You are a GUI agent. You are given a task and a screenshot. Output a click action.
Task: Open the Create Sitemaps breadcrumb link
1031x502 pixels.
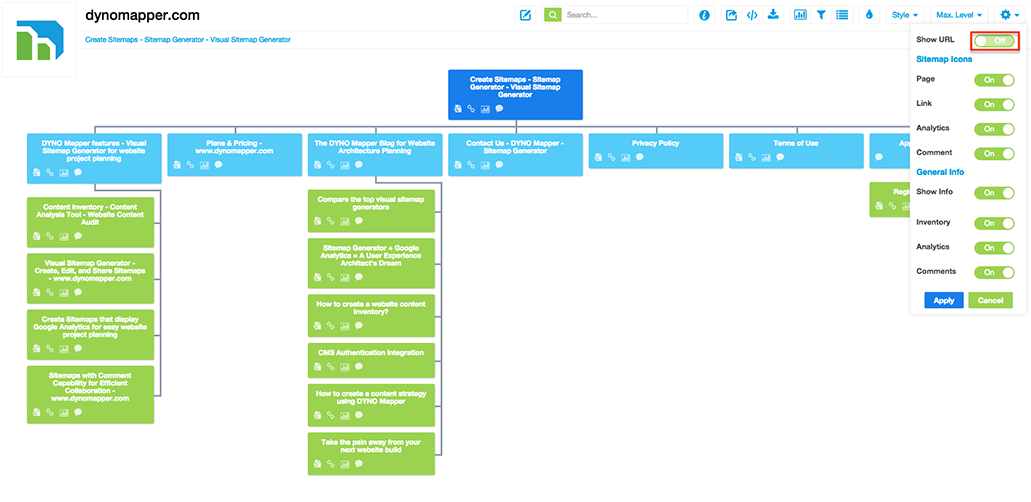click(x=187, y=40)
